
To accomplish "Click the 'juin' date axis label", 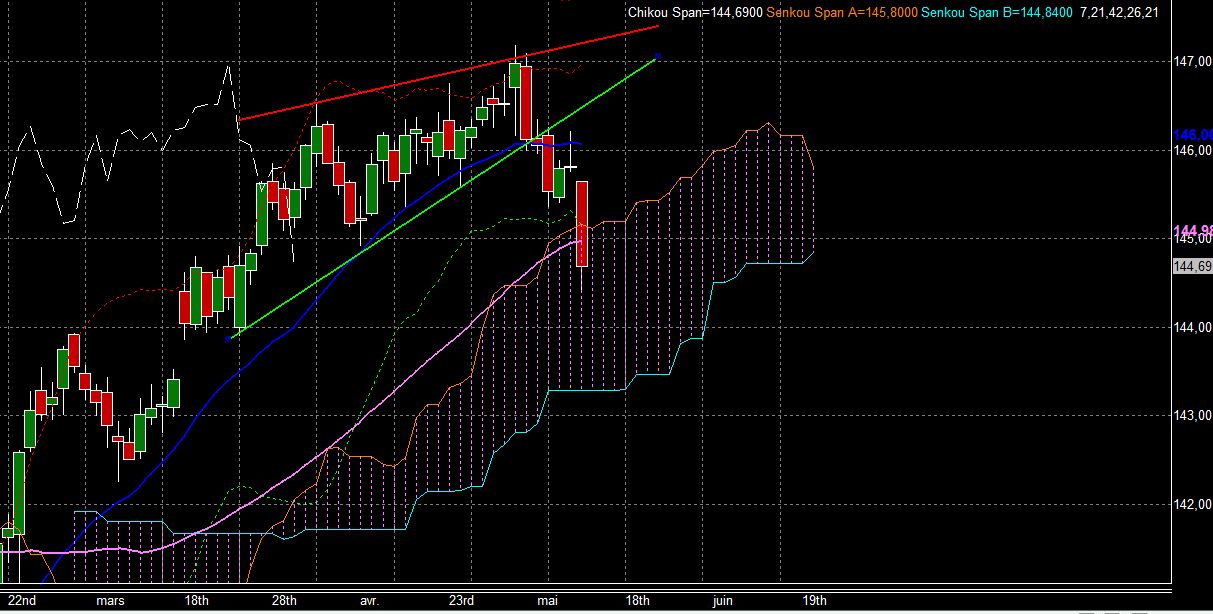I will [722, 600].
